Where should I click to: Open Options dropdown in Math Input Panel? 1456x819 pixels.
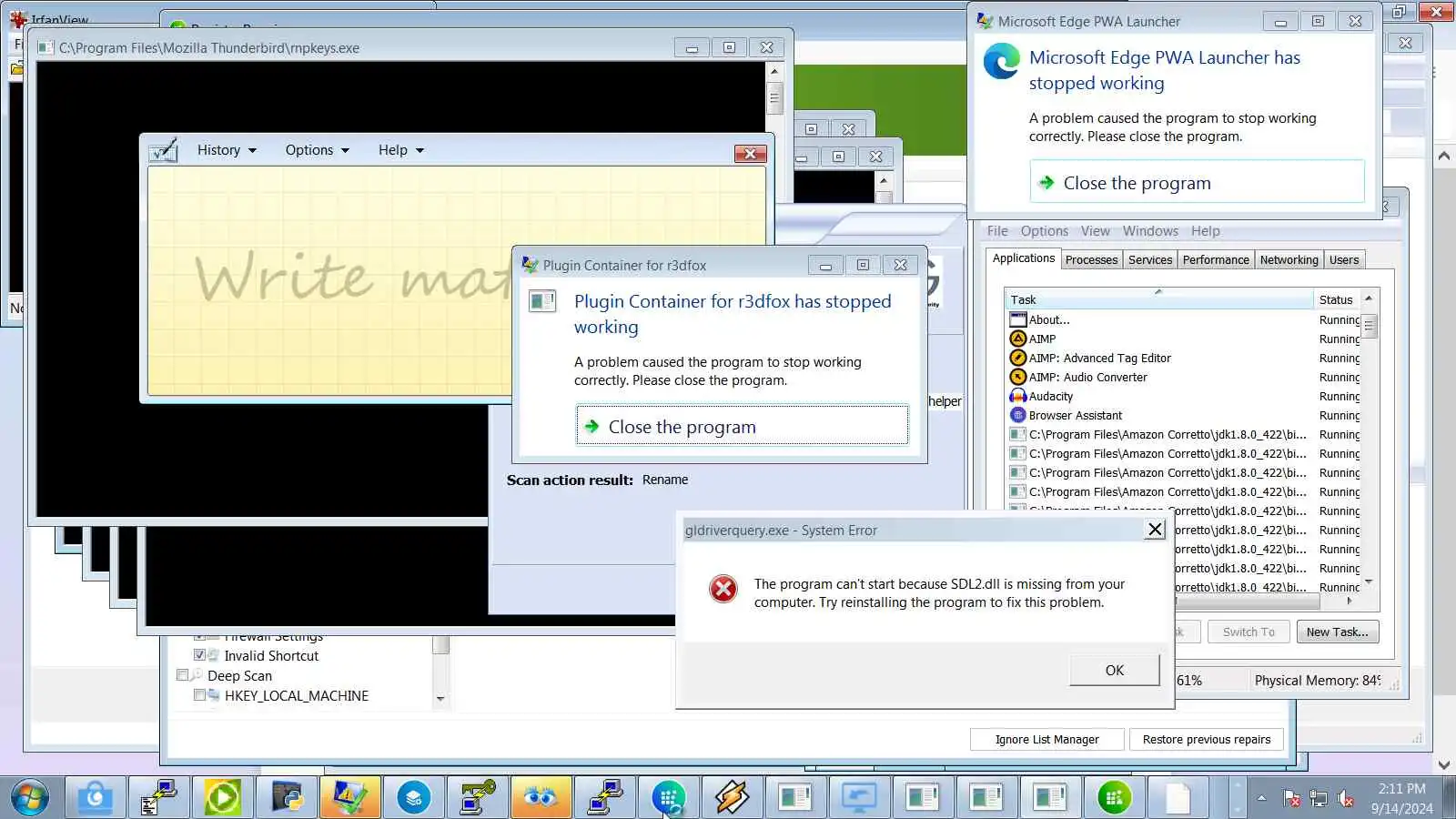click(x=317, y=150)
